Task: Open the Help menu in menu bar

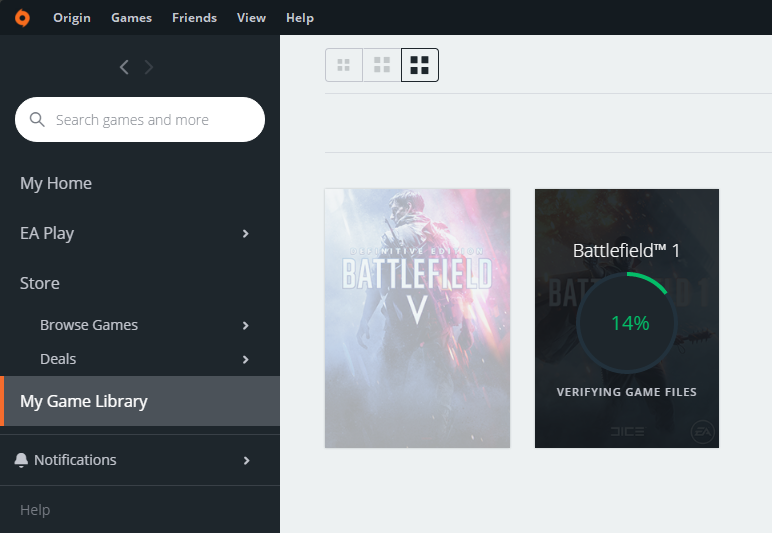Action: click(300, 18)
